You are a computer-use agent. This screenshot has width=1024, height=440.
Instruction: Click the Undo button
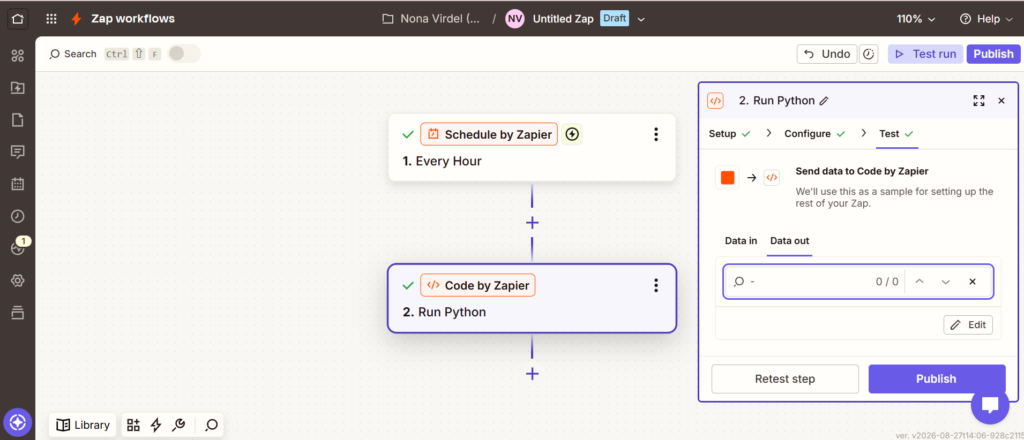click(827, 54)
